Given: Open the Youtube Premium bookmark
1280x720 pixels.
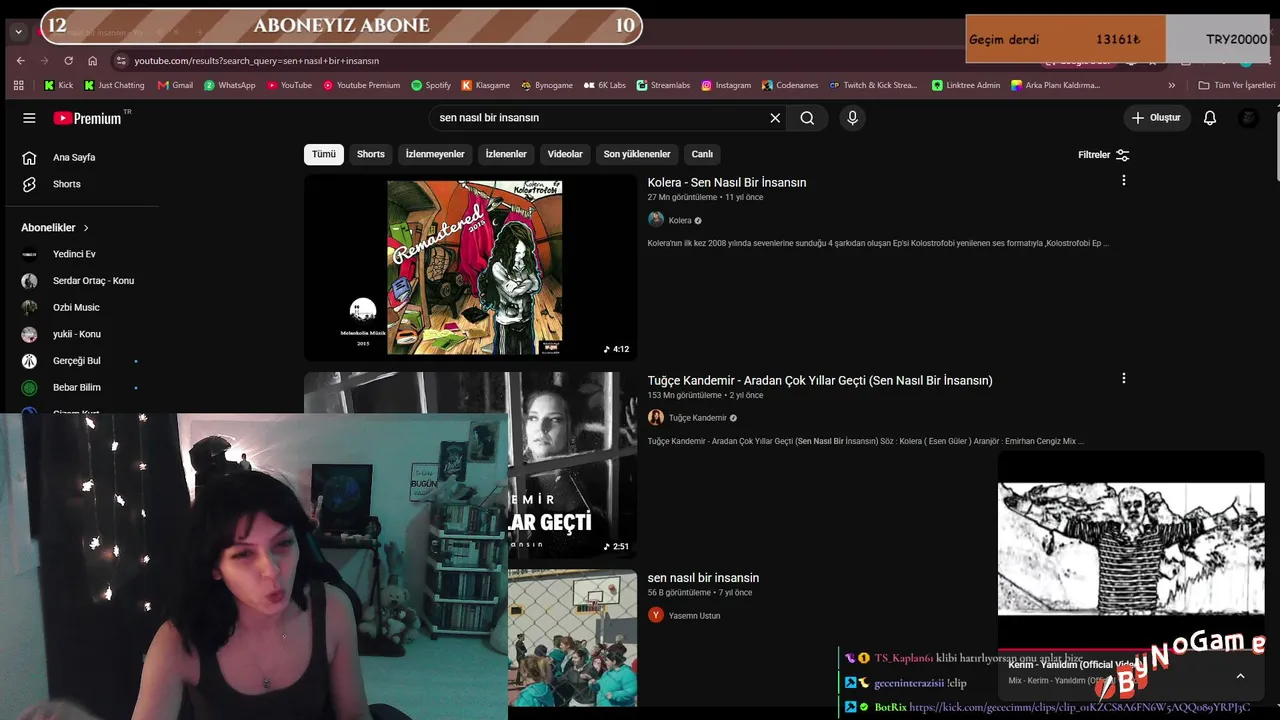Looking at the screenshot, I should (x=361, y=85).
